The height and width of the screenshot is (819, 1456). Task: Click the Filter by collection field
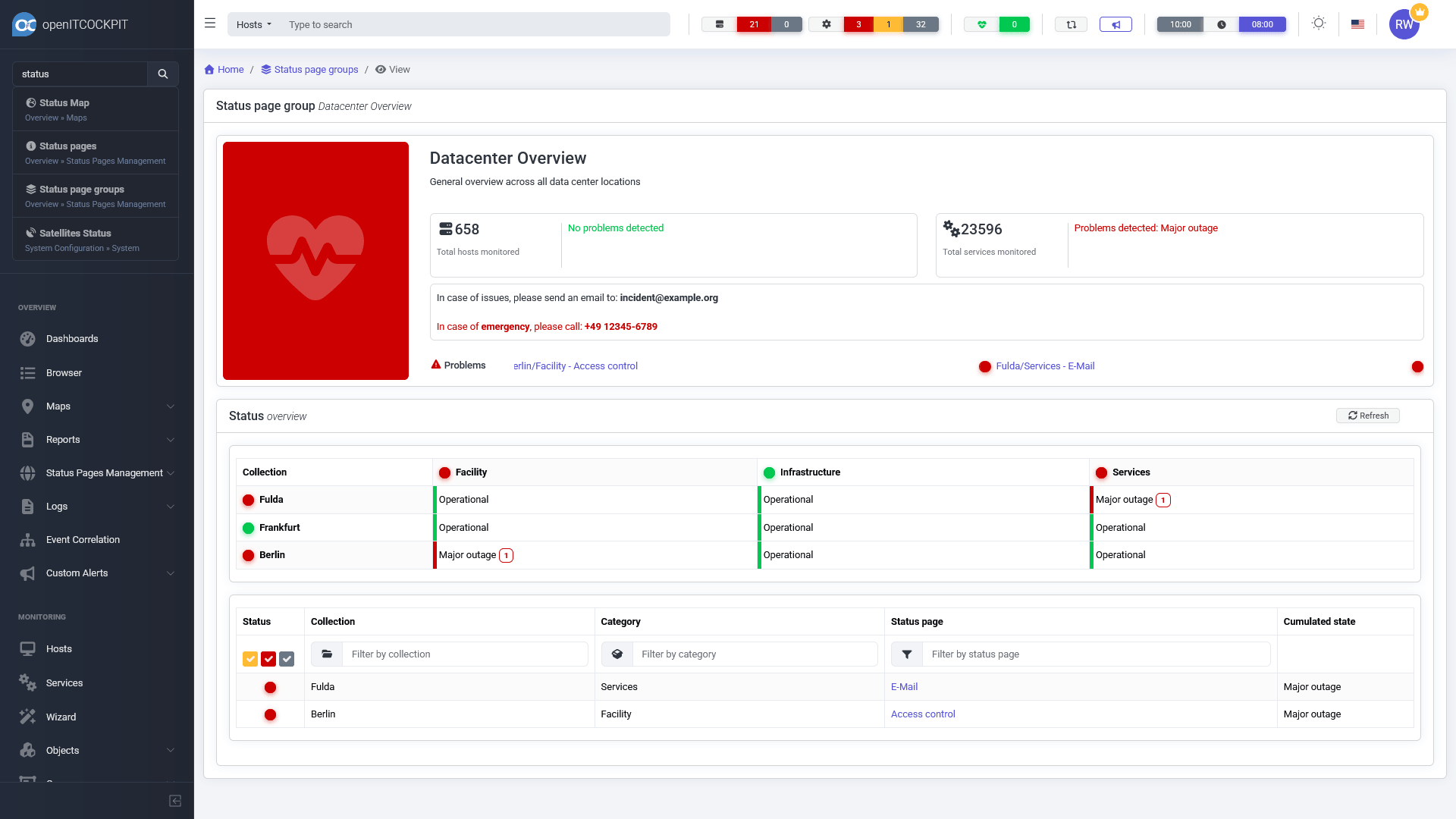(464, 654)
